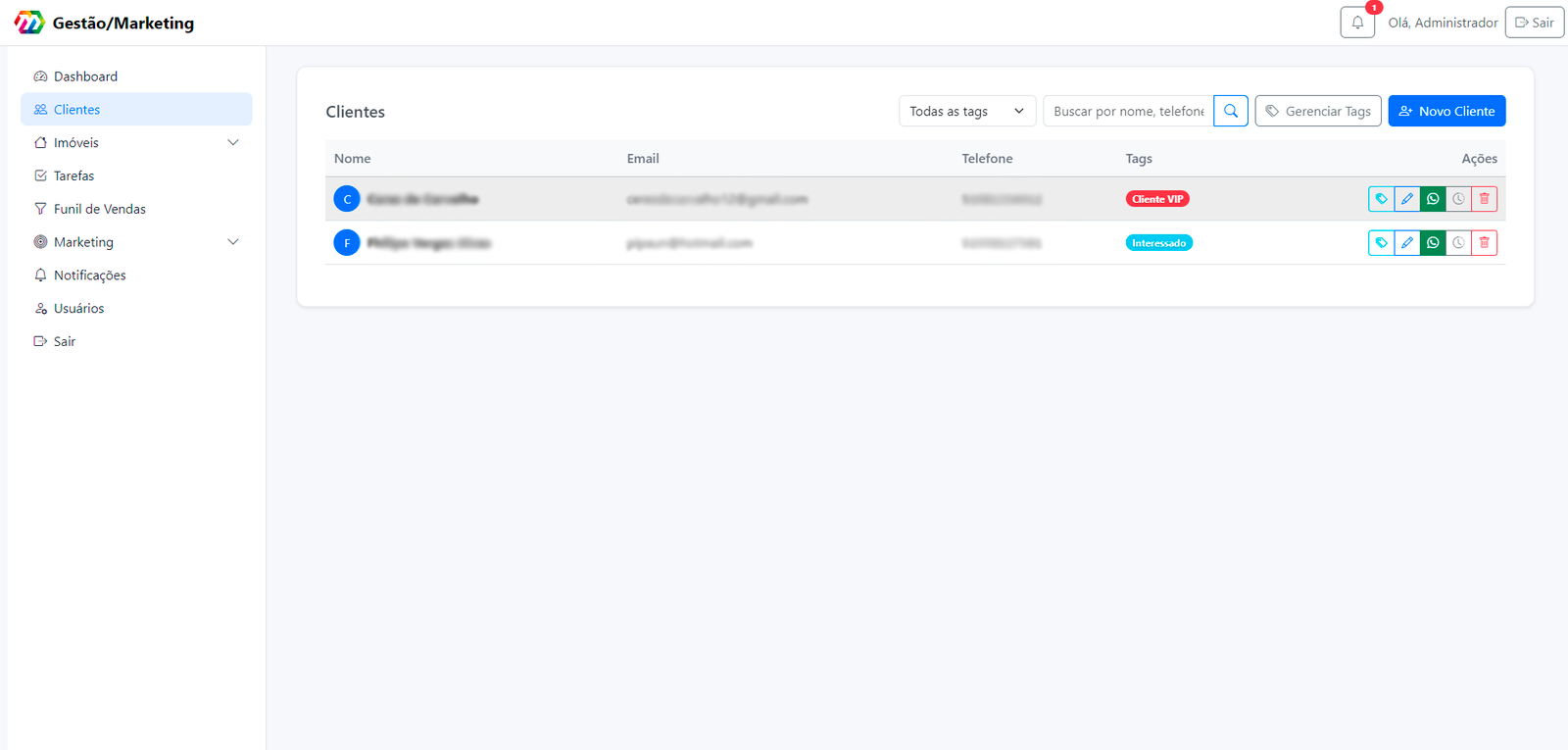The image size is (1568, 750).
Task: Edit first client with pencil icon
Action: 1407,199
